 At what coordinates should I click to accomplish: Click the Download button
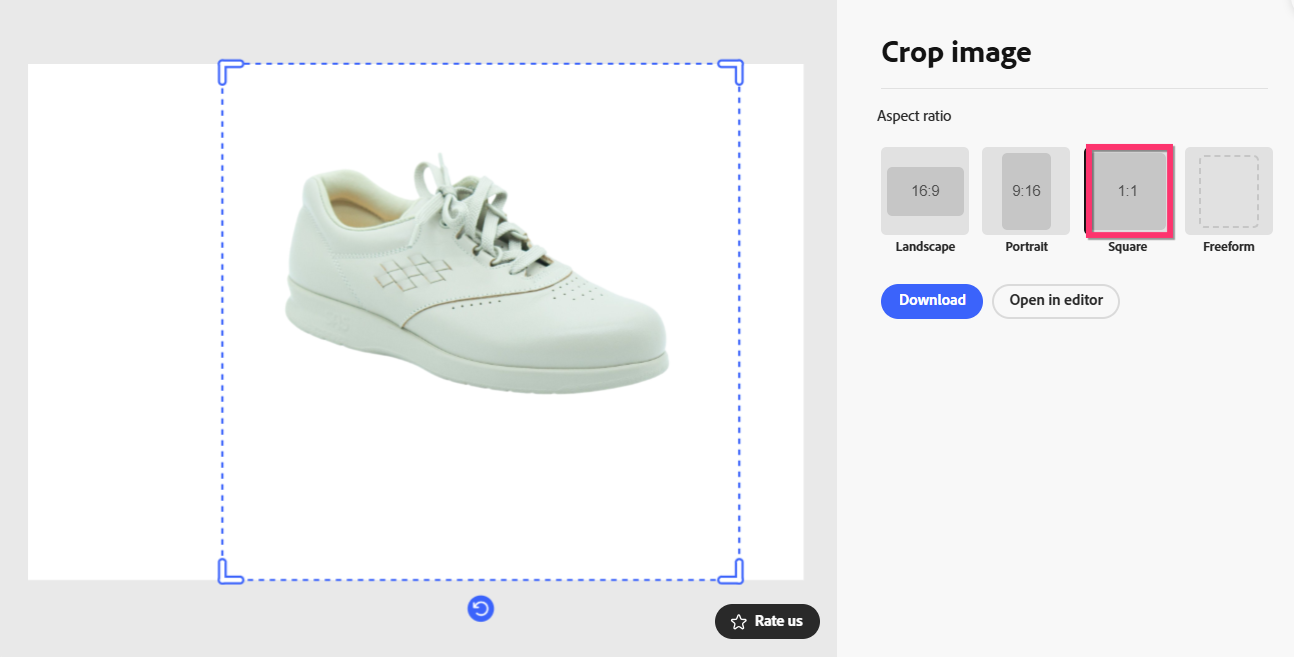click(x=932, y=301)
